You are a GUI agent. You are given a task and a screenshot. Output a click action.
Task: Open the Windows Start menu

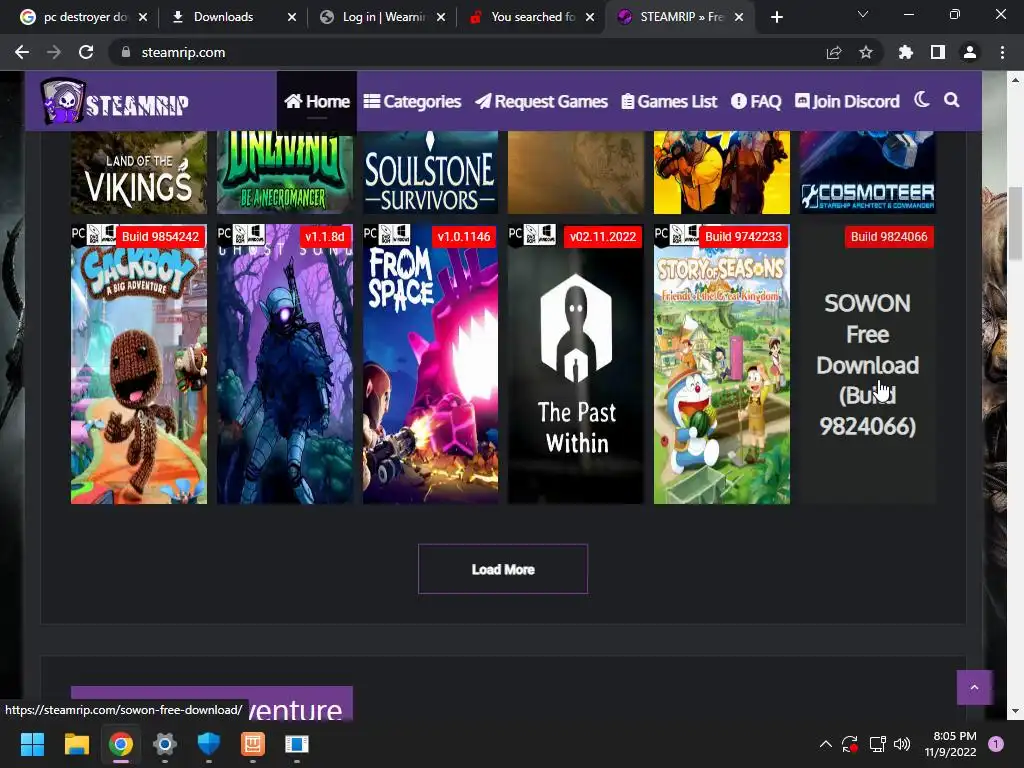pos(32,744)
